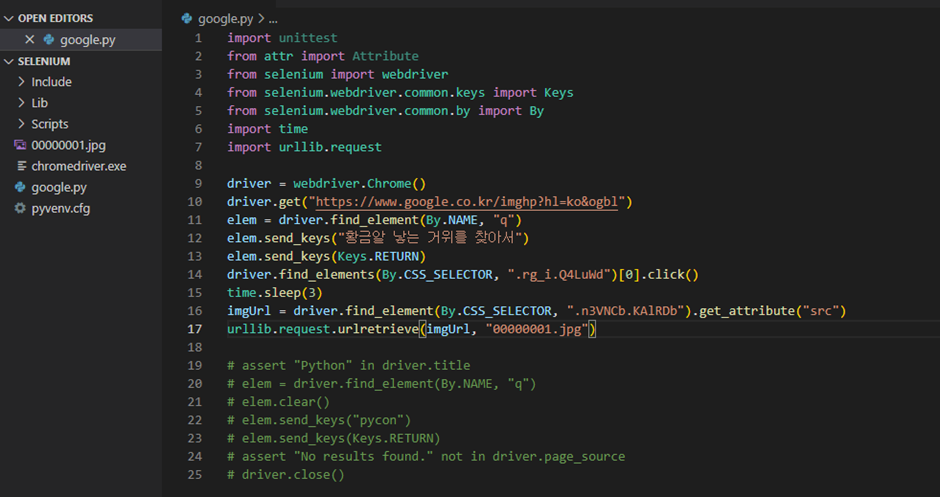
Task: Close the google.py open editor
Action: pos(29,40)
